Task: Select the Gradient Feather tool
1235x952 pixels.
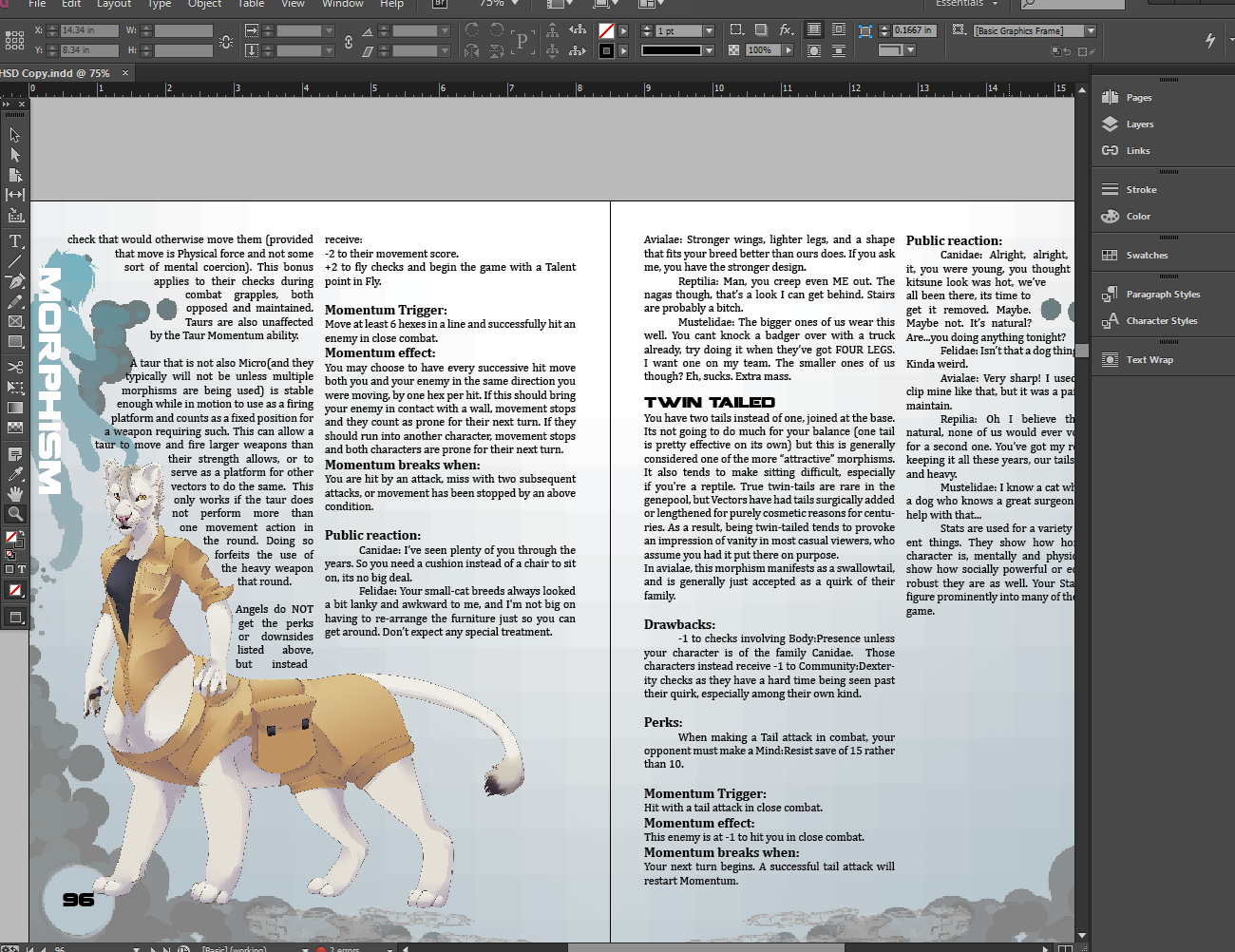Action: click(15, 428)
